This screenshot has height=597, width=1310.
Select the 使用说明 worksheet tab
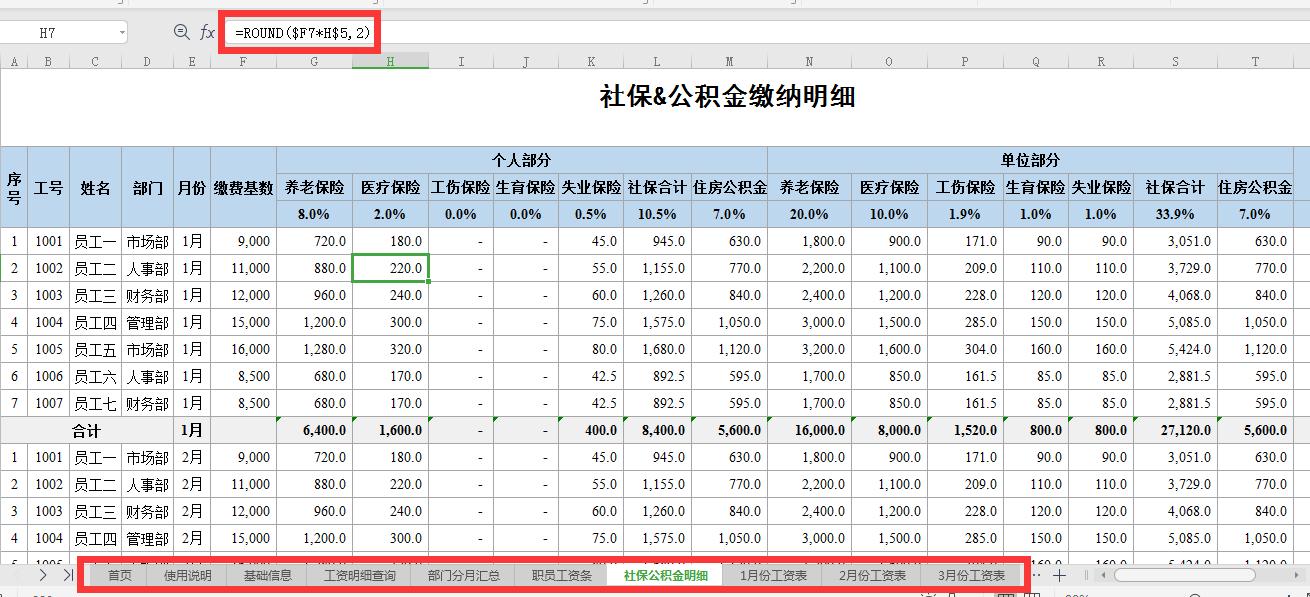click(x=191, y=575)
